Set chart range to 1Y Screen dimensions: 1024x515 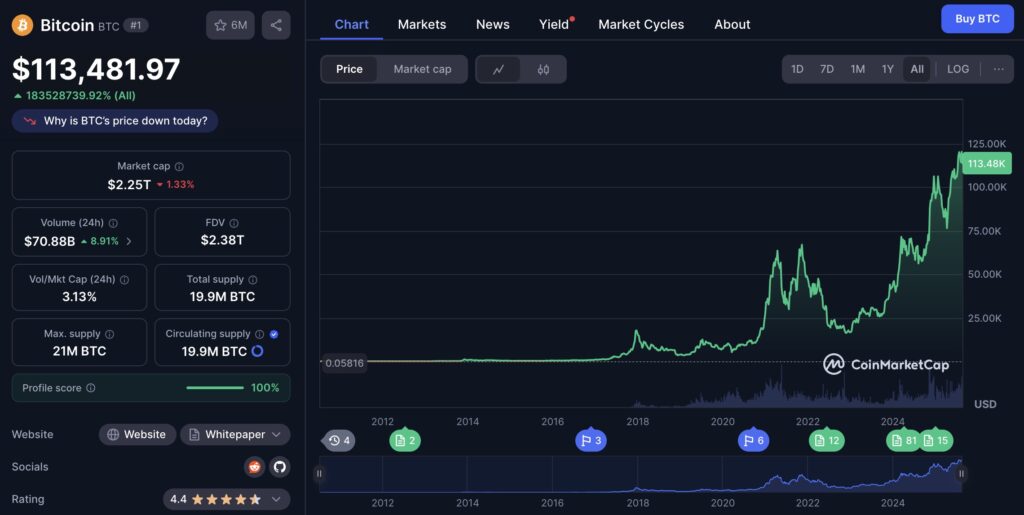[888, 69]
